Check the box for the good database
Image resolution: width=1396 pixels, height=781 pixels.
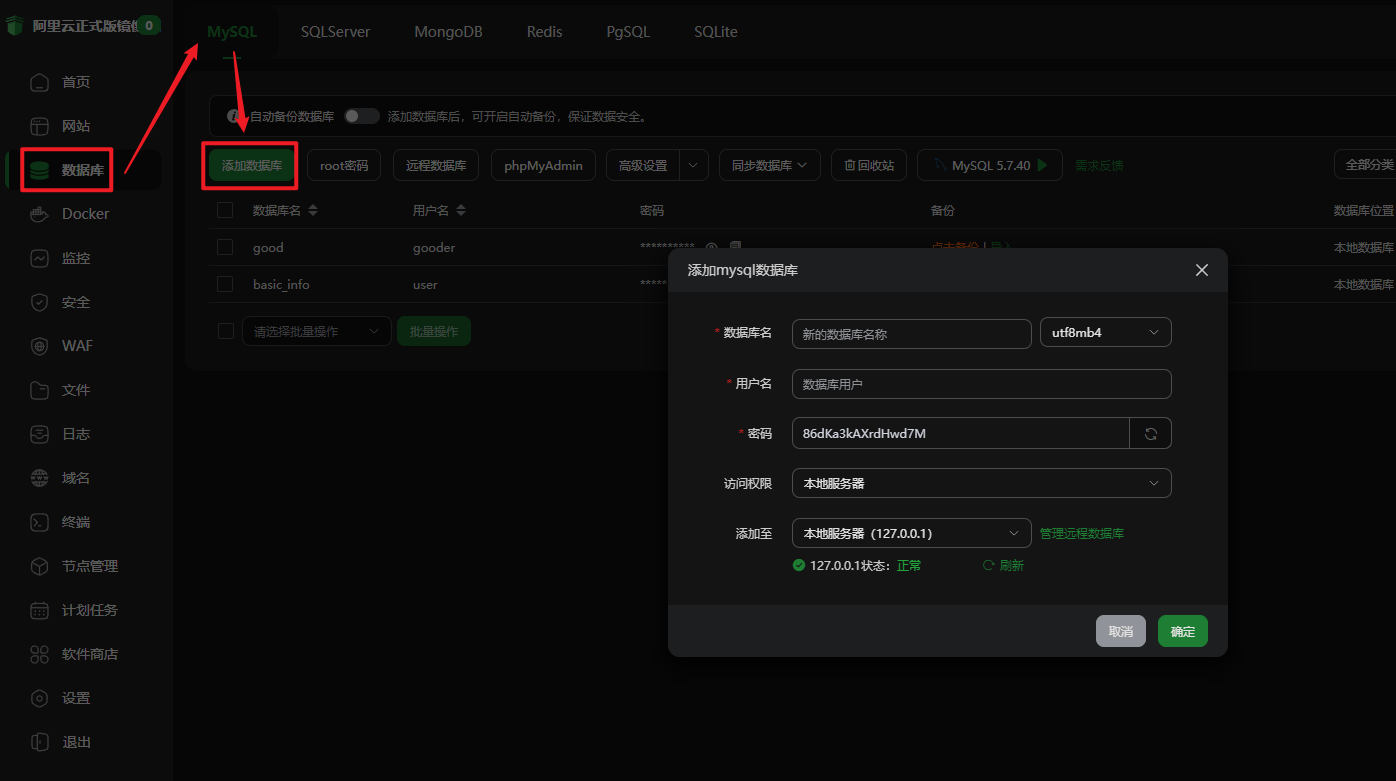click(225, 247)
